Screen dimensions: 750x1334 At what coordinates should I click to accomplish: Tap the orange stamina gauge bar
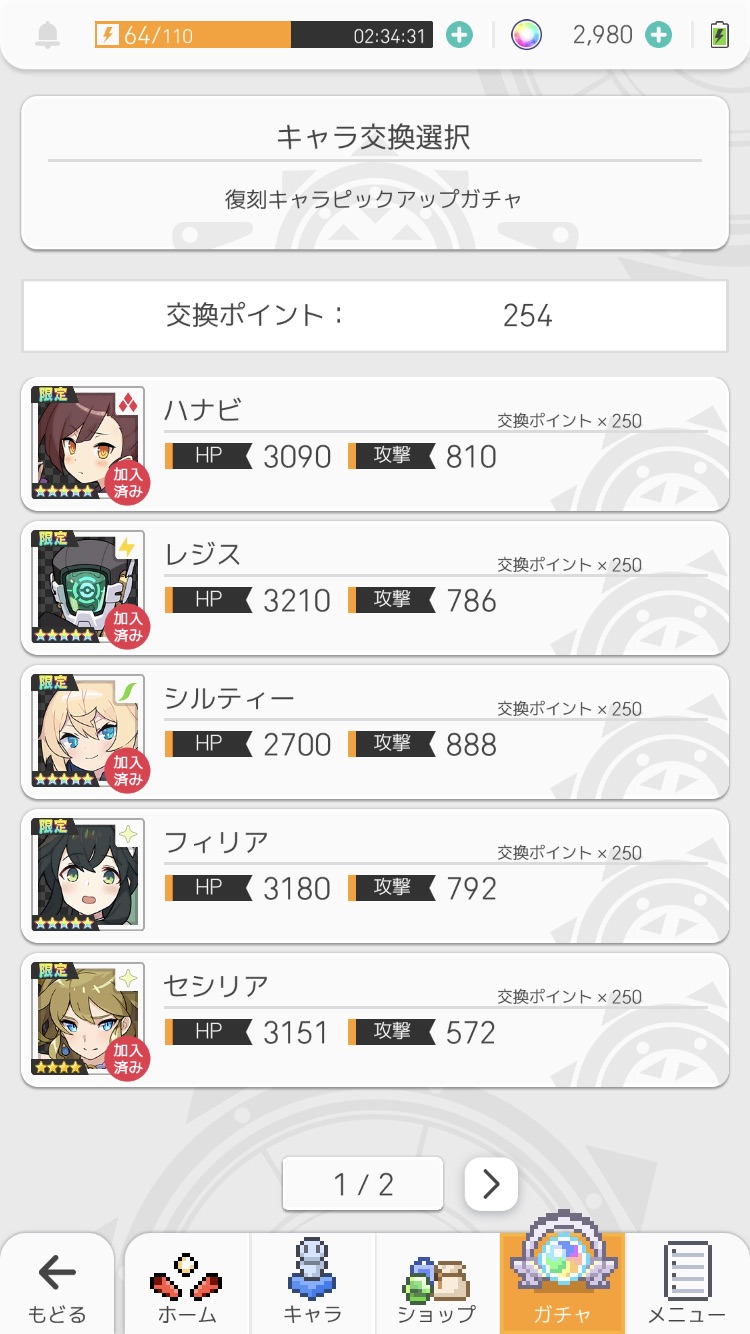coord(264,36)
